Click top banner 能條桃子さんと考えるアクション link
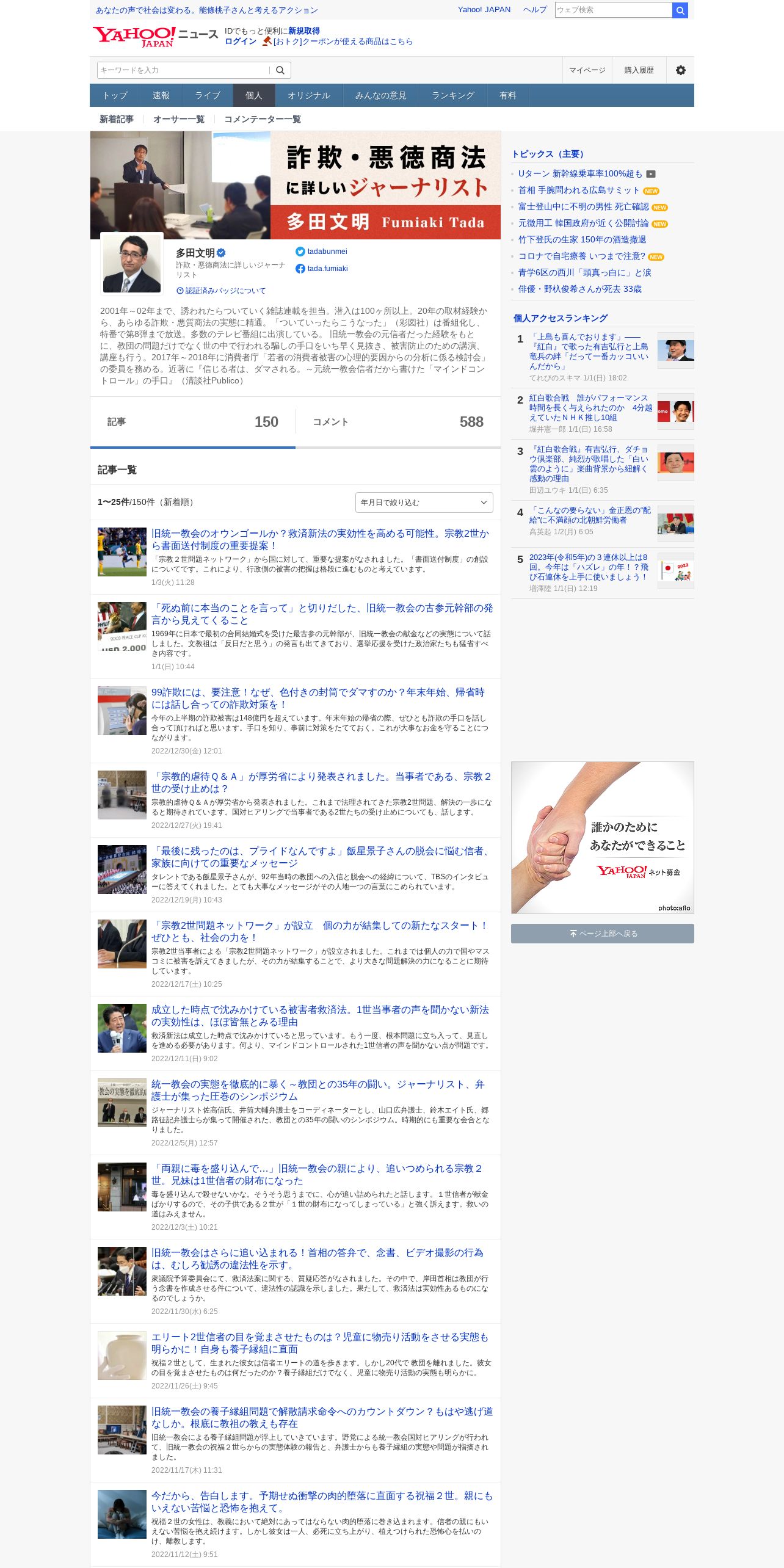 [207, 10]
